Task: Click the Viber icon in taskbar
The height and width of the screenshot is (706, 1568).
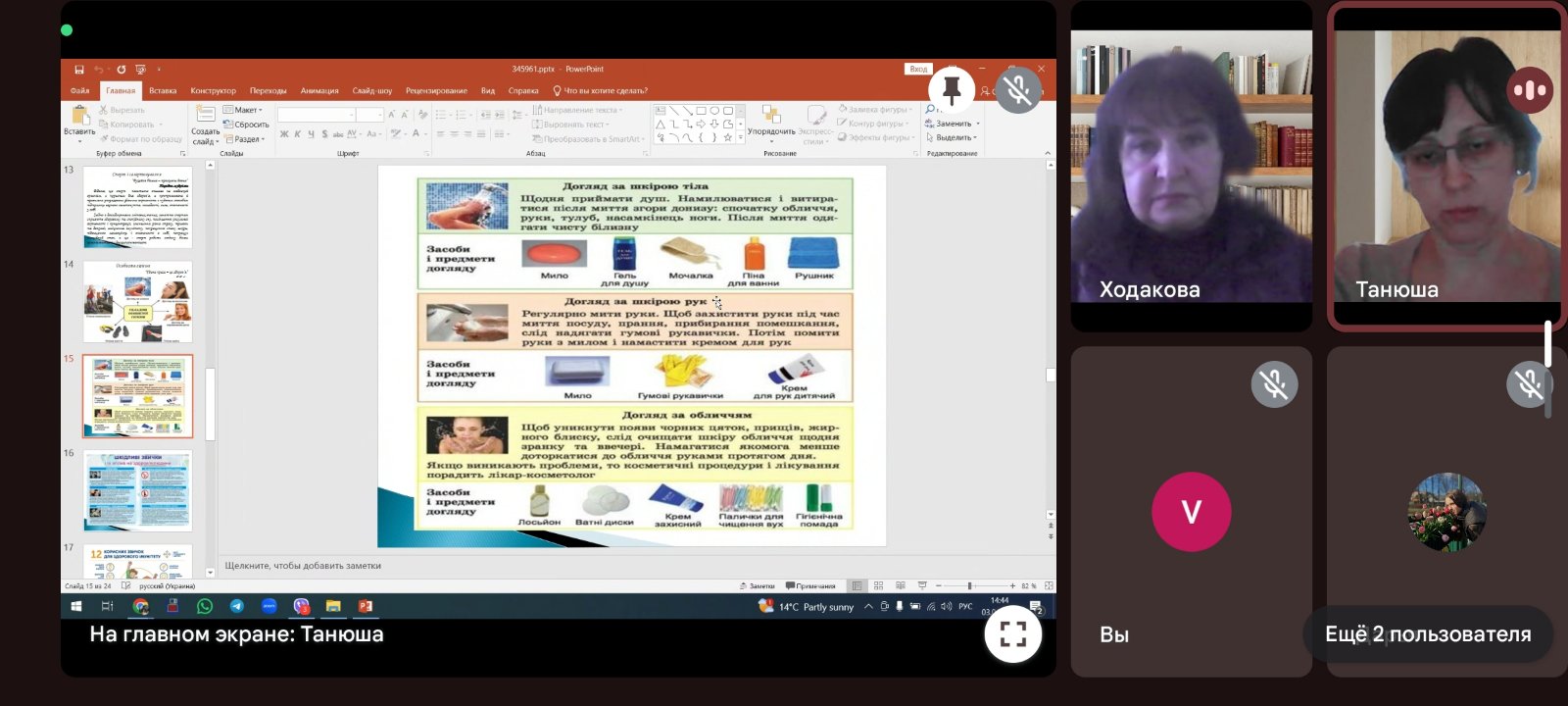Action: [x=301, y=607]
